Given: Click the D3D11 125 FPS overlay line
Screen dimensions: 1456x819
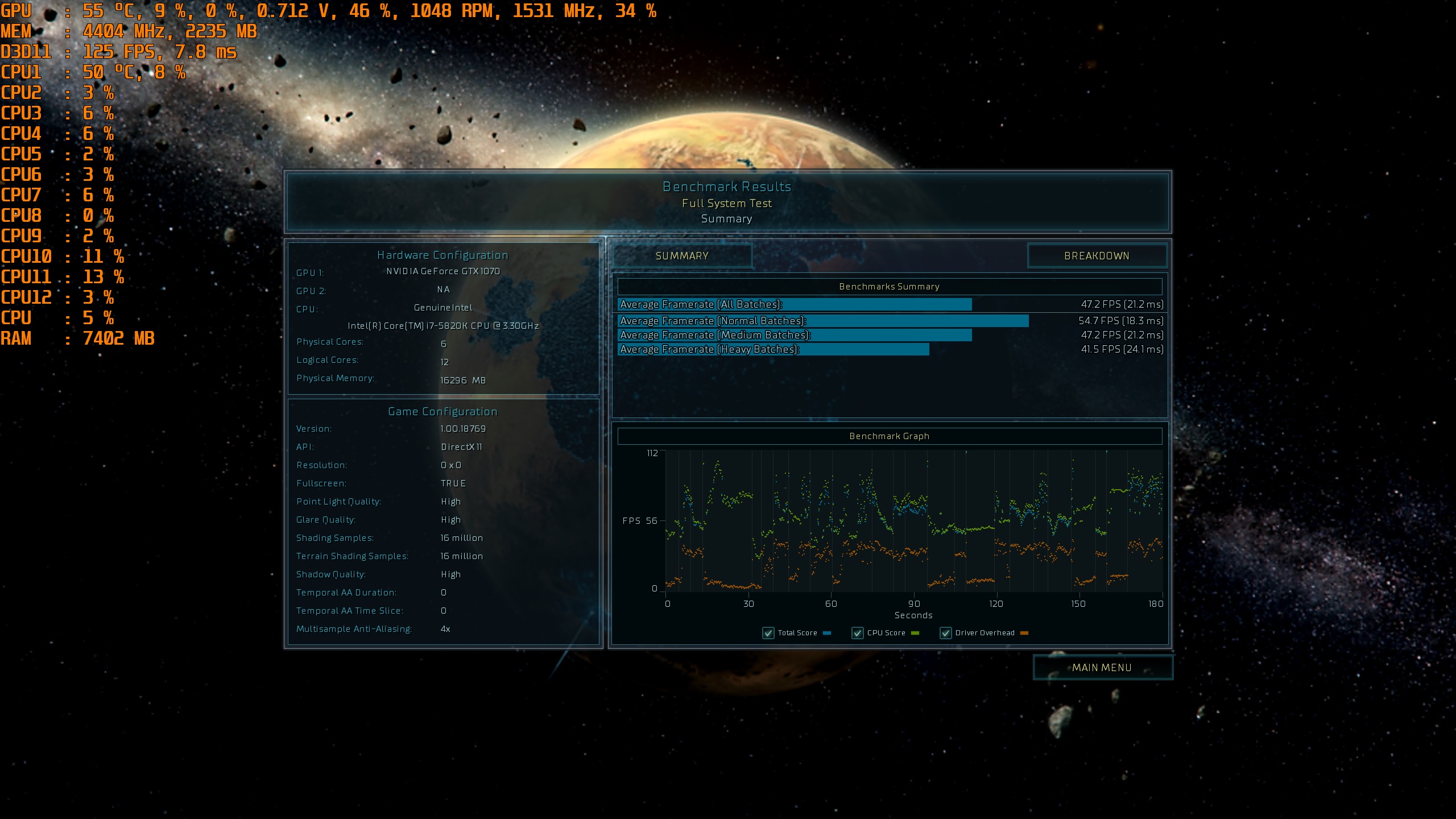Looking at the screenshot, I should tap(118, 52).
